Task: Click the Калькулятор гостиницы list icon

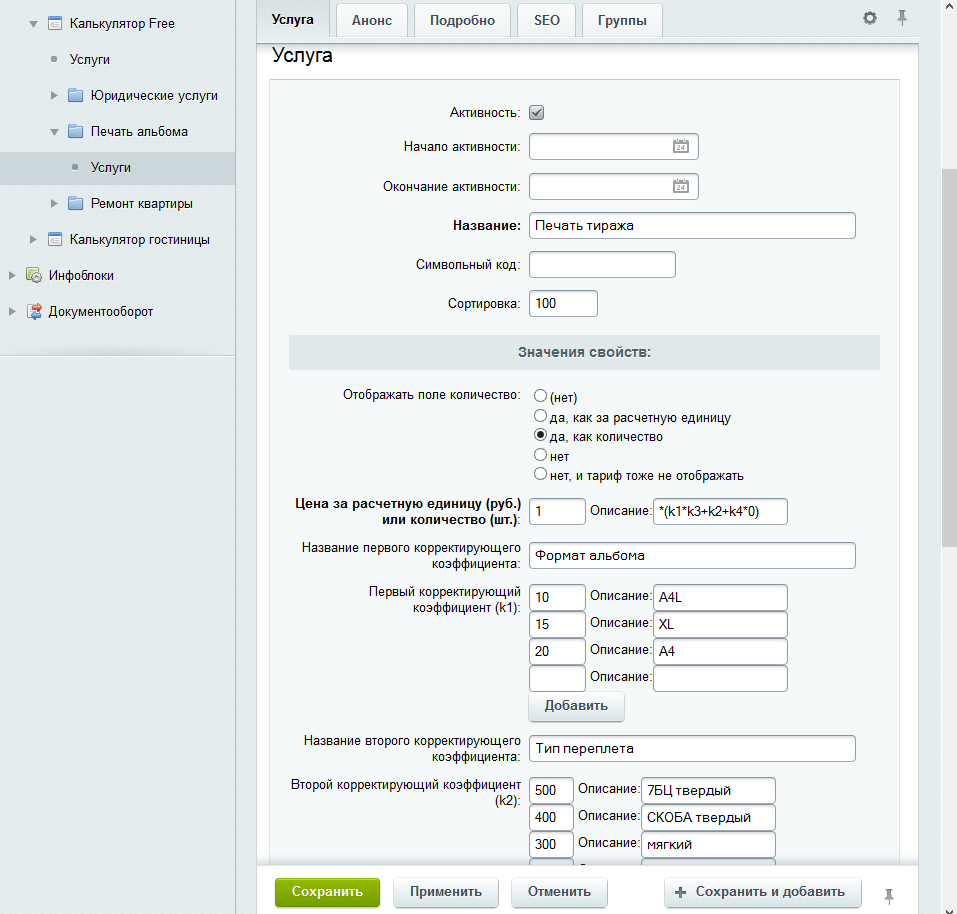Action: point(55,239)
